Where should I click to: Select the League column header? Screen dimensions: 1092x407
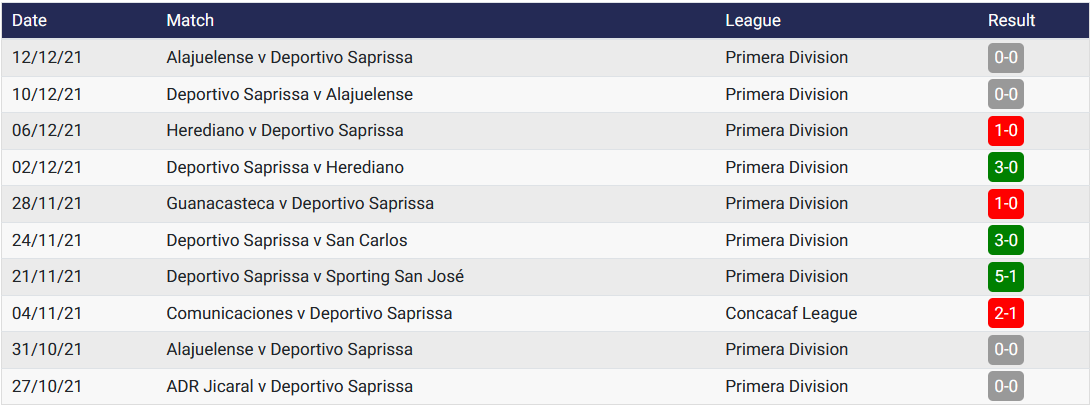(752, 20)
